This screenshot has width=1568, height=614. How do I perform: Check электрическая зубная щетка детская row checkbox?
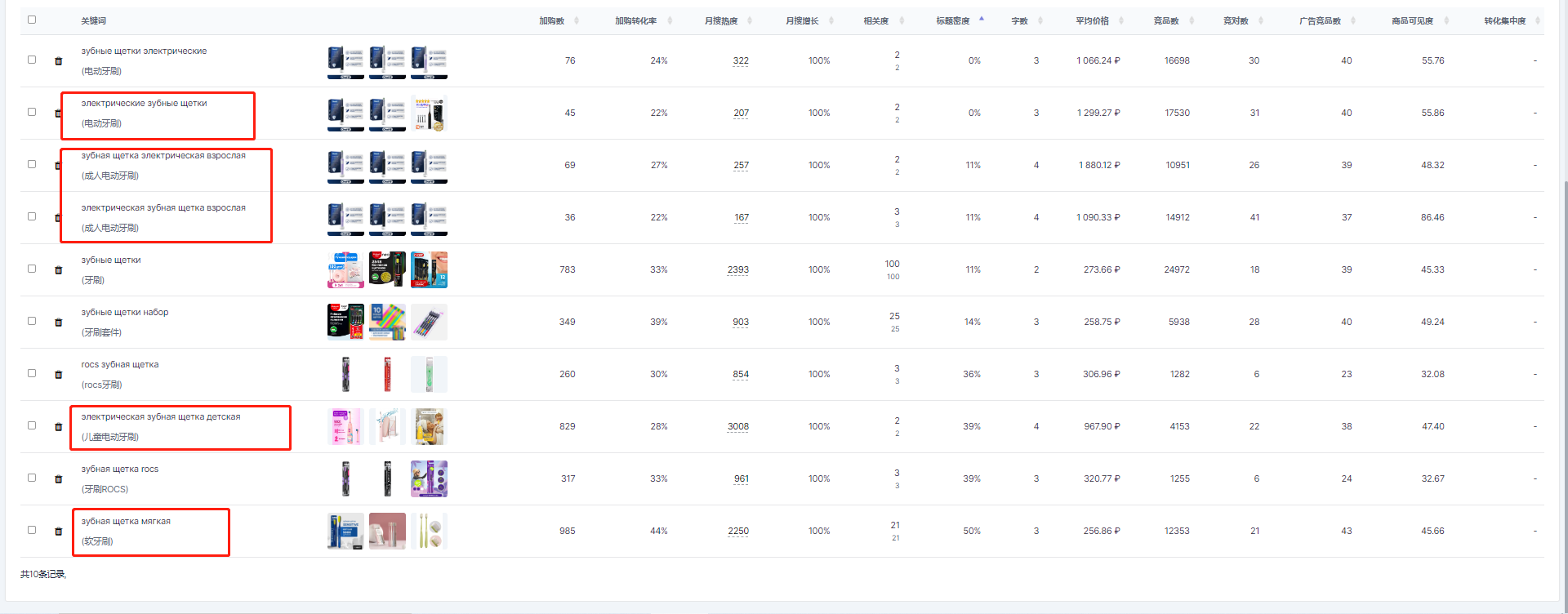[x=32, y=425]
